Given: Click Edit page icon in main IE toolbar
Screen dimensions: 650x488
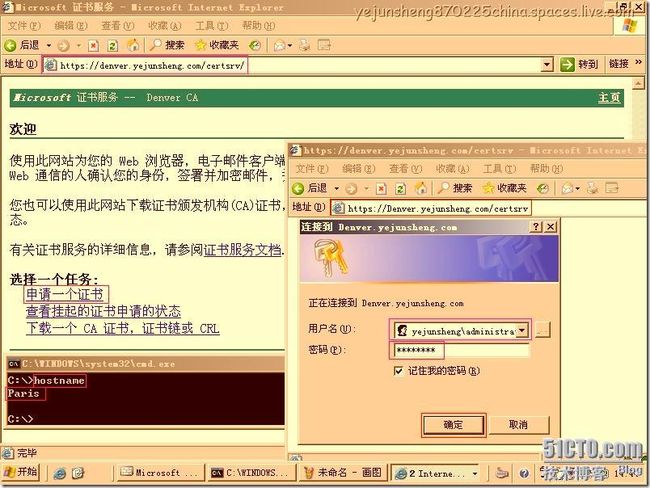Looking at the screenshot, I should 324,45.
